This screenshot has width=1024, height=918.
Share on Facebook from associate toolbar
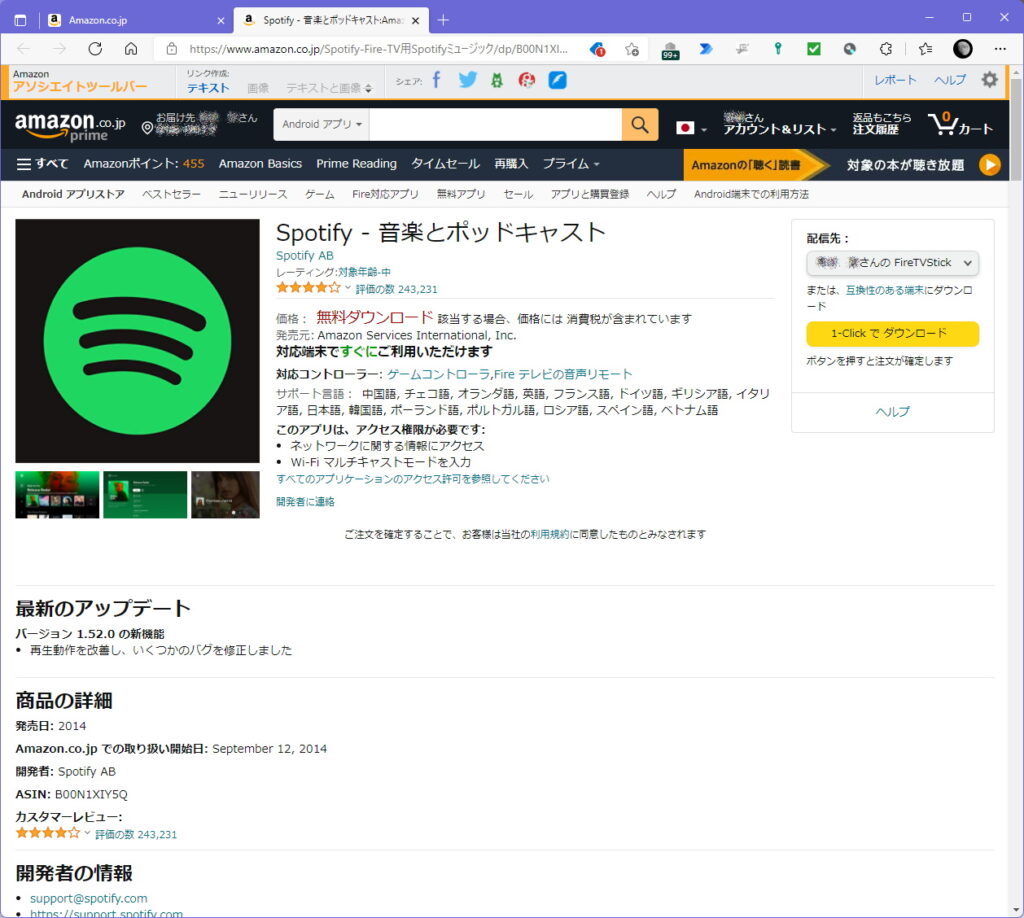coord(436,80)
